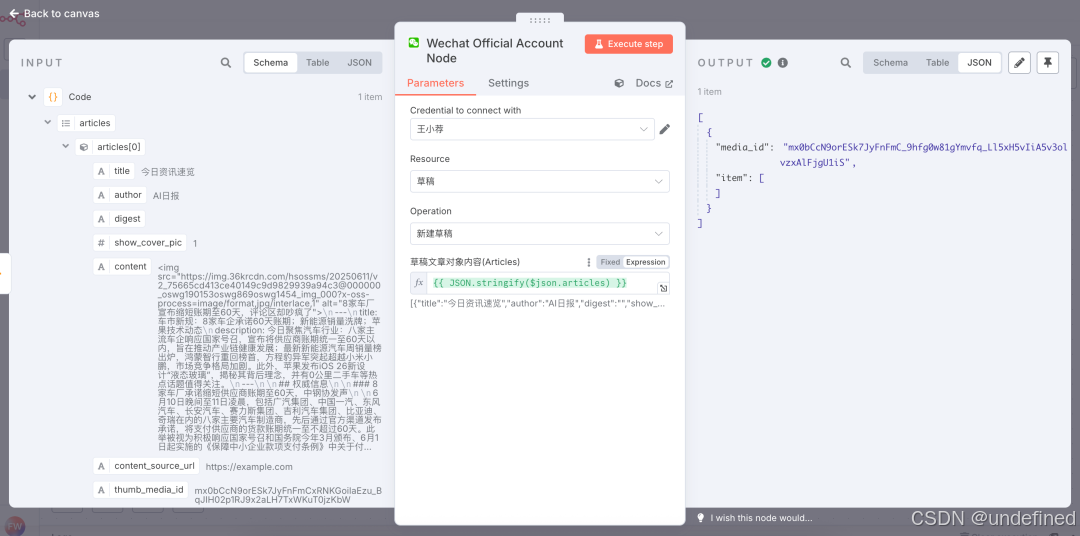Open the Settings tab

(x=508, y=83)
